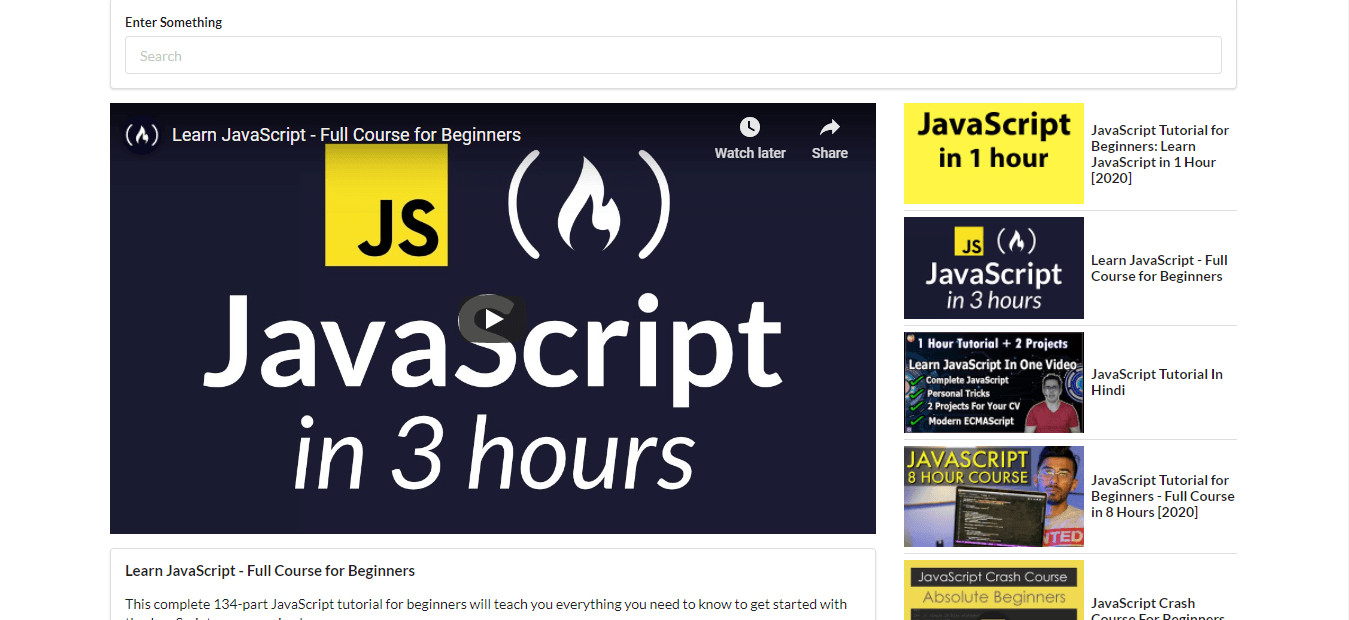Select 'JavaScript Tutorial In Hindi' title
Image resolution: width=1349 pixels, height=620 pixels.
click(1157, 382)
